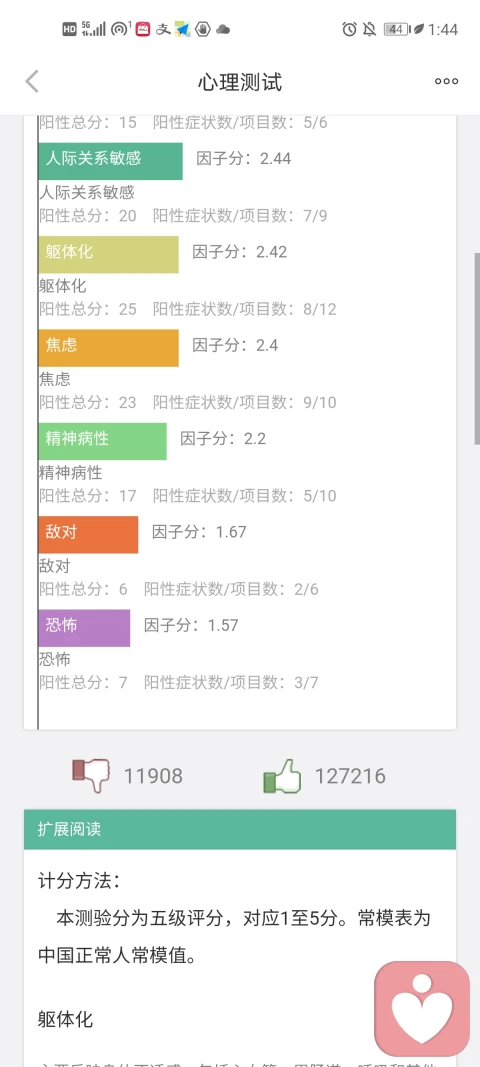Screen dimensions: 480x1067
Task: Tap the WiFi hotspot status icon
Action: pyautogui.click(x=121, y=29)
